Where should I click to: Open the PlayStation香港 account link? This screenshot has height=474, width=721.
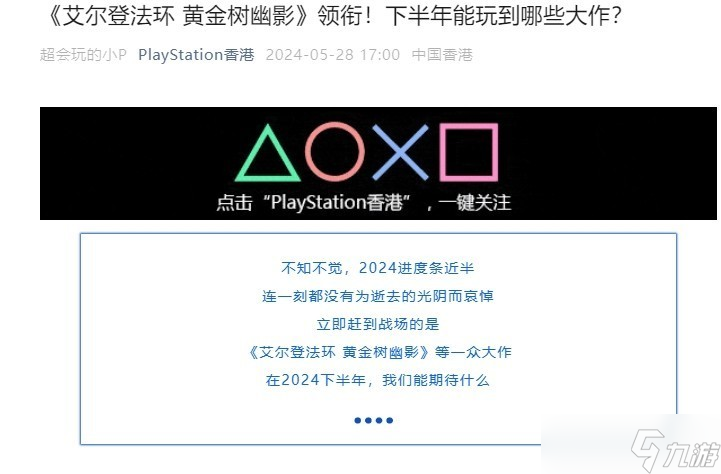click(x=196, y=55)
